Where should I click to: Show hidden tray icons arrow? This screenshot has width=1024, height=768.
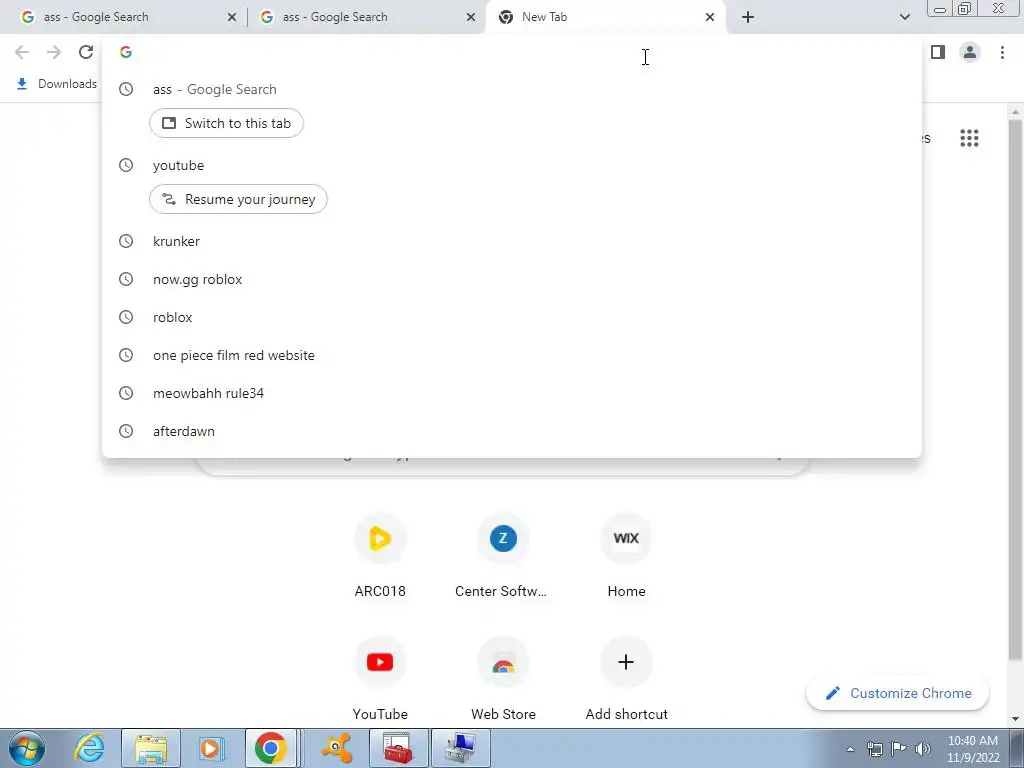tap(850, 749)
